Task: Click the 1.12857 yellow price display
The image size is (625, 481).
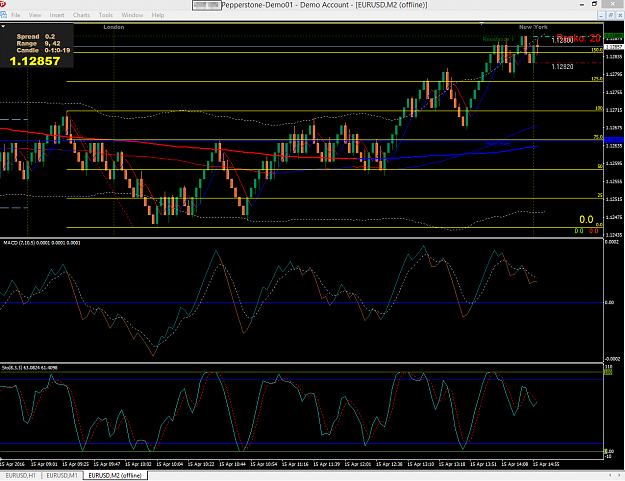Action: coord(35,61)
